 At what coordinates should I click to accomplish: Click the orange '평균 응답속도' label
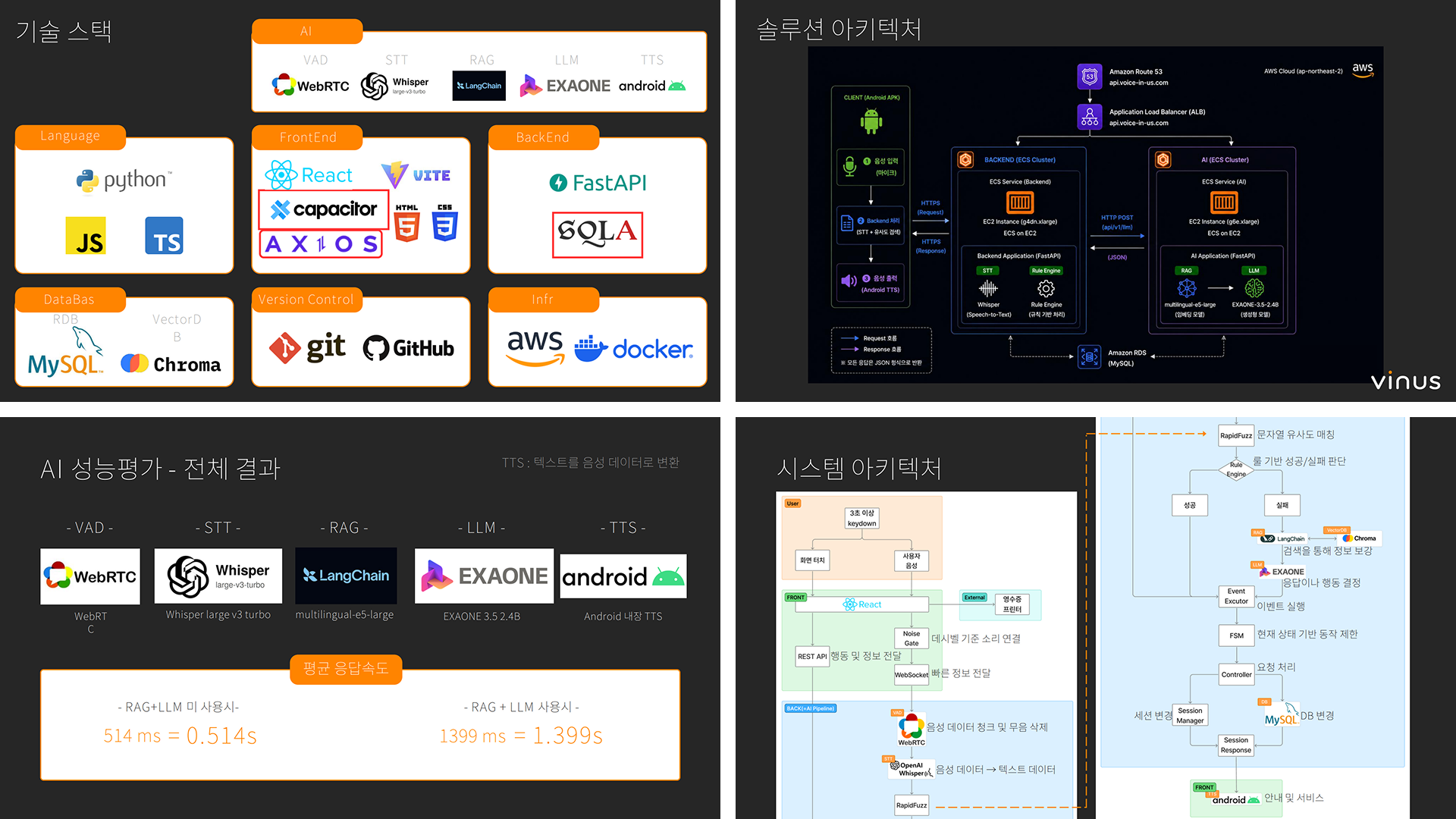point(346,669)
